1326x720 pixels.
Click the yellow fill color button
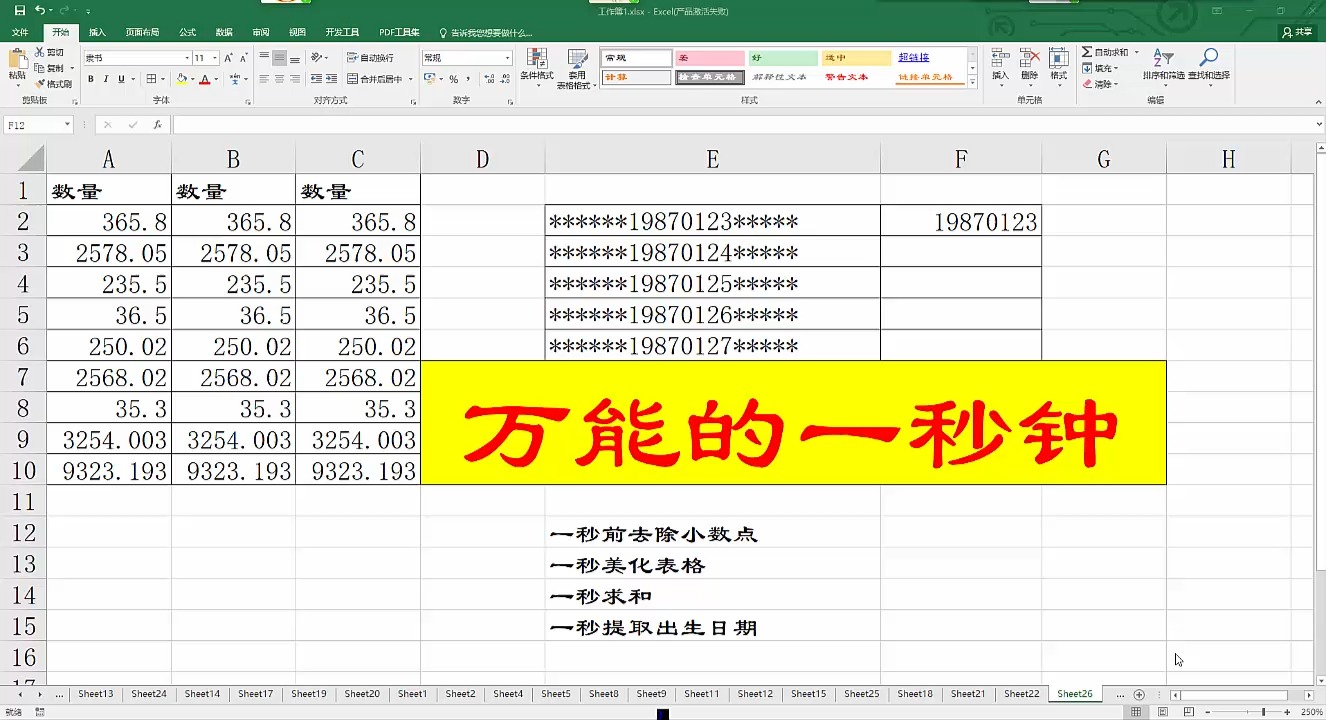point(181,79)
